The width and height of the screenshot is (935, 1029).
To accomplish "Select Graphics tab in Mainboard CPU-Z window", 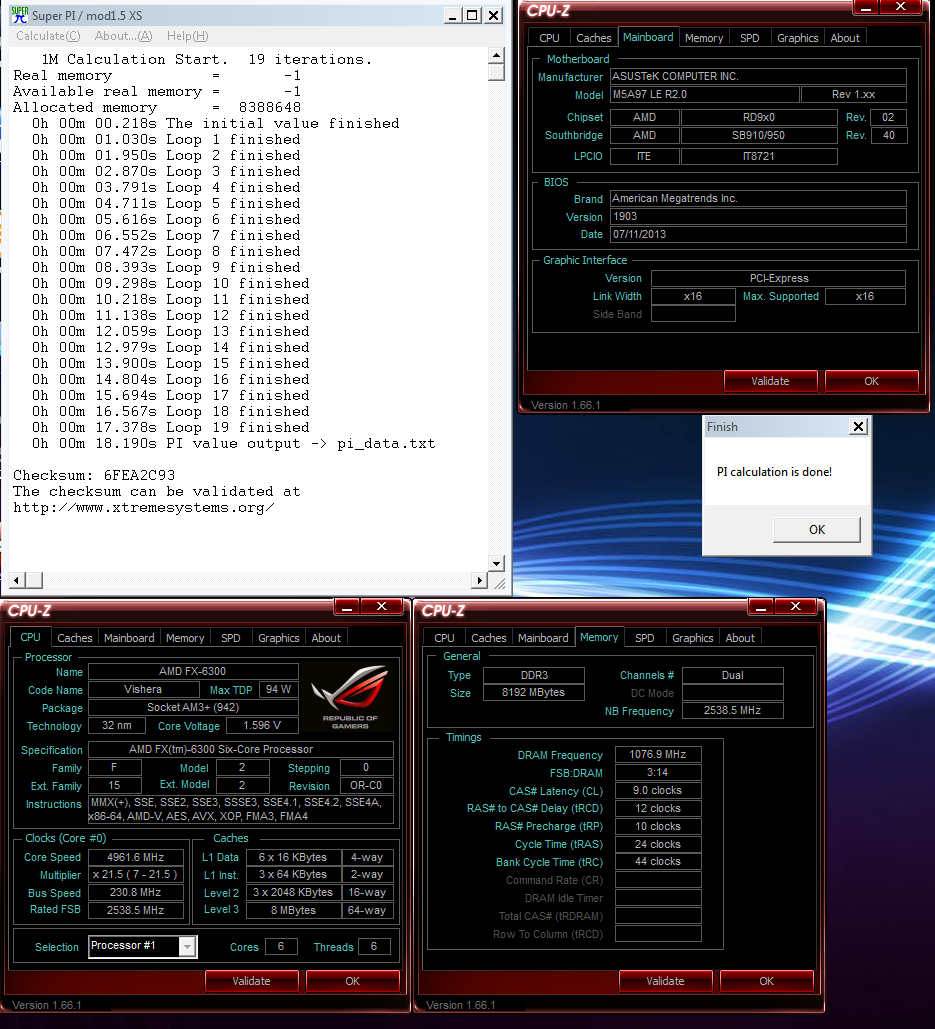I will click(797, 38).
